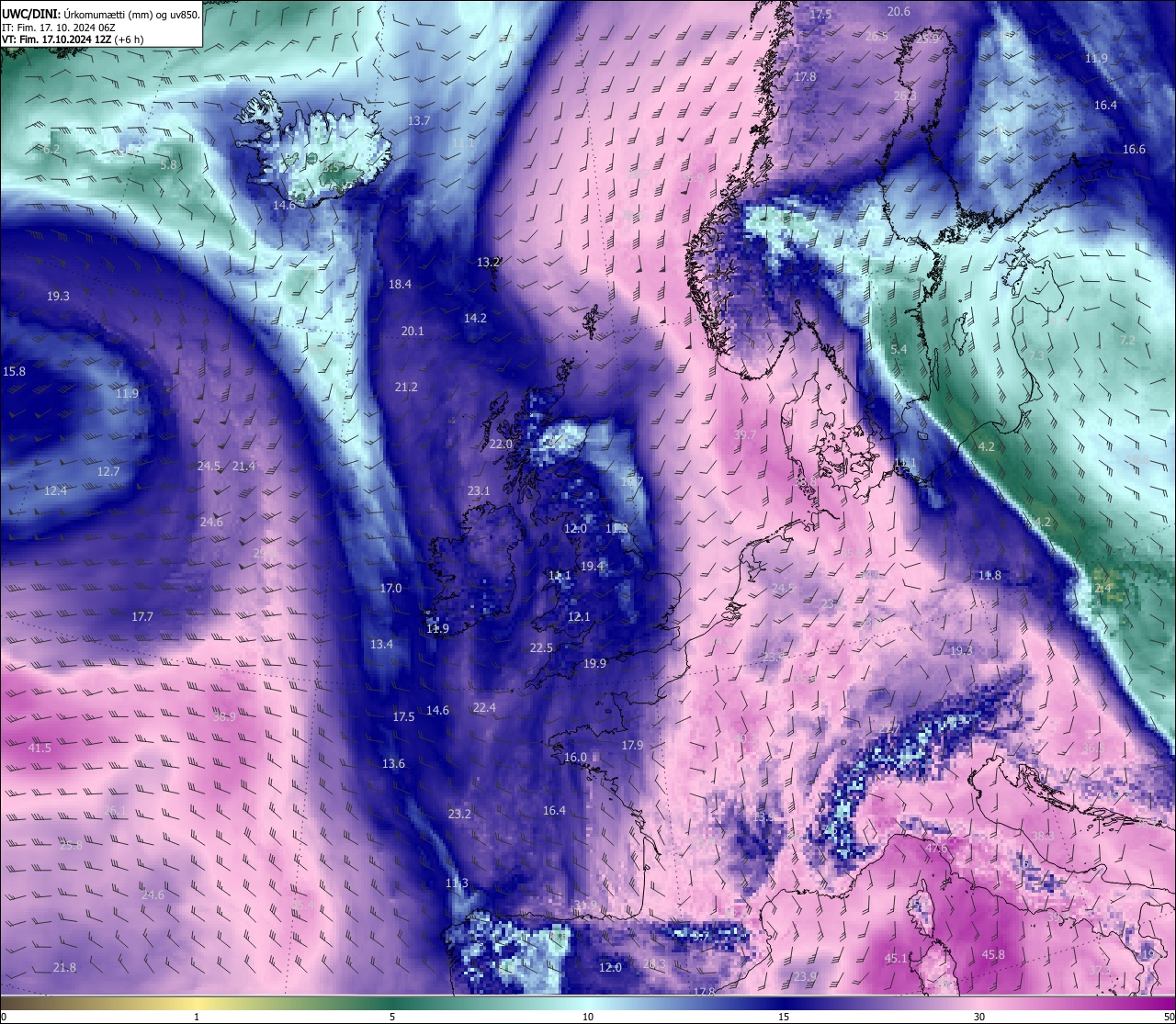Viewport: 1176px width, 1024px height.
Task: Click the 11.8 value over Poland
Action: click(989, 576)
